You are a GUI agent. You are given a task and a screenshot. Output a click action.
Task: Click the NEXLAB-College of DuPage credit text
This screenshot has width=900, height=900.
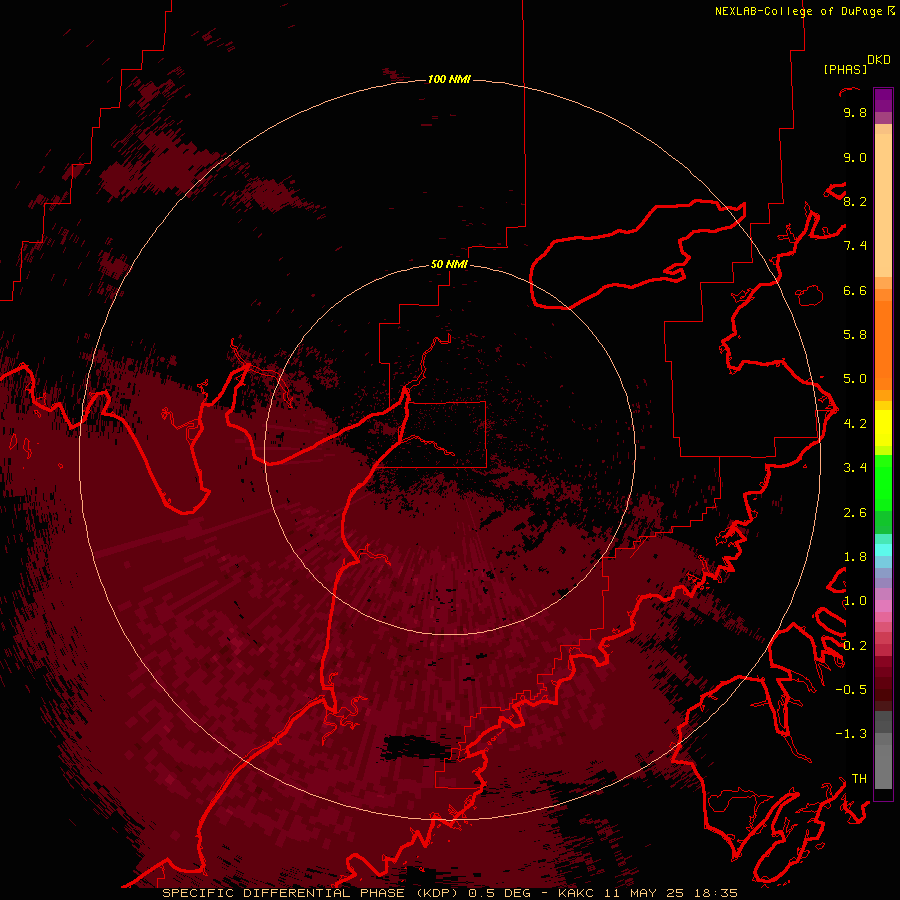pos(798,11)
